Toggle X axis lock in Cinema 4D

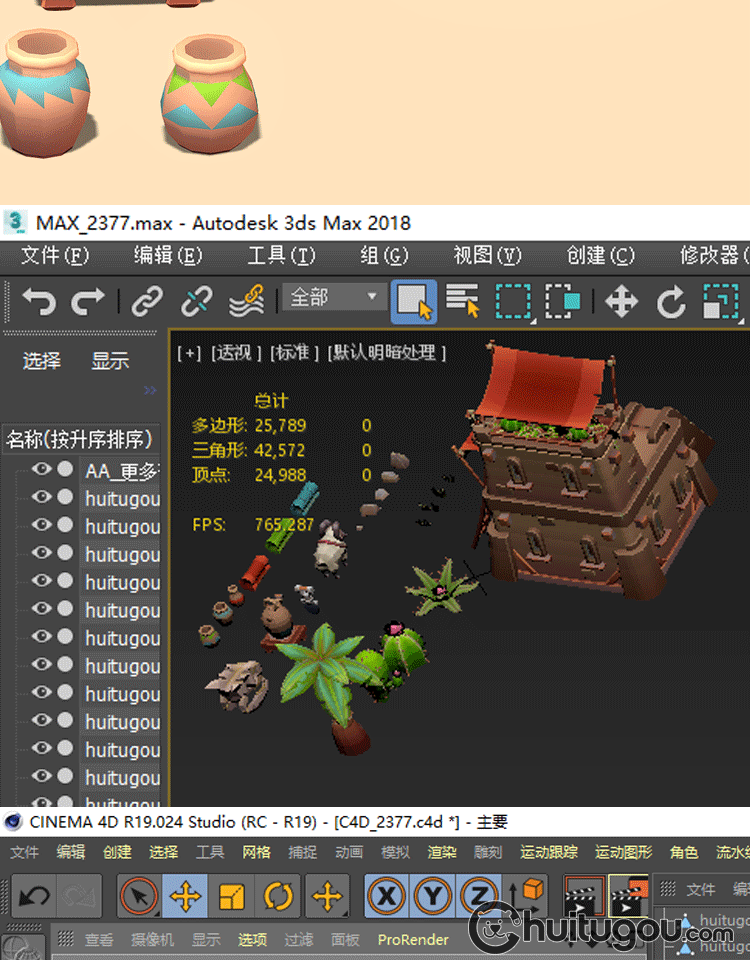point(386,896)
